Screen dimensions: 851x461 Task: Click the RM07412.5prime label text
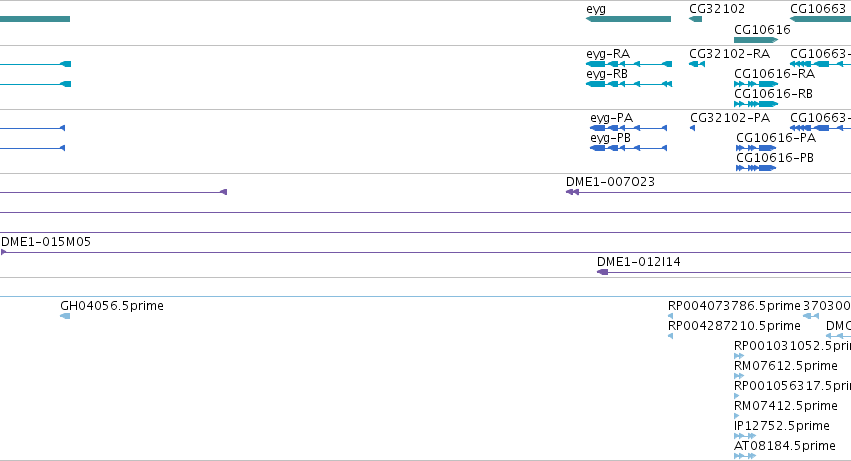tap(786, 406)
